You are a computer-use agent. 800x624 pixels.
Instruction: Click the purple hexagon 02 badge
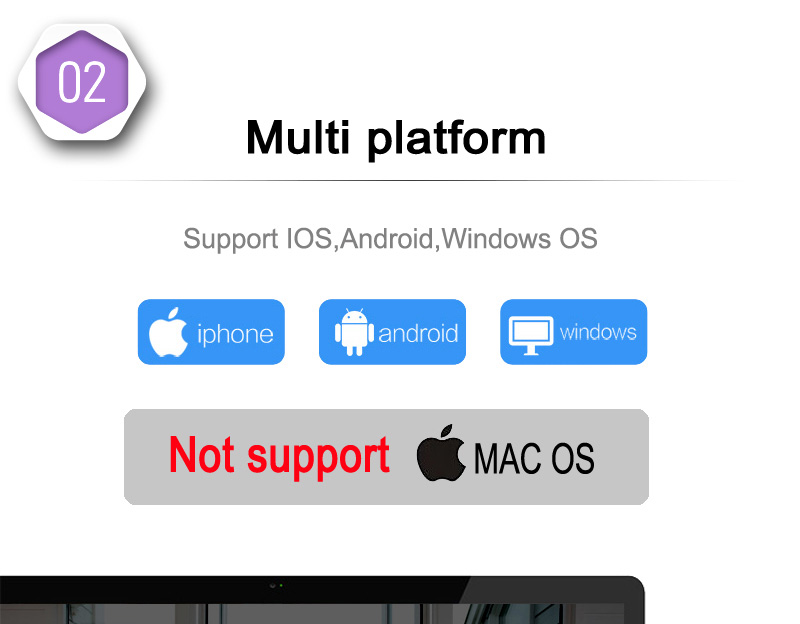82,82
